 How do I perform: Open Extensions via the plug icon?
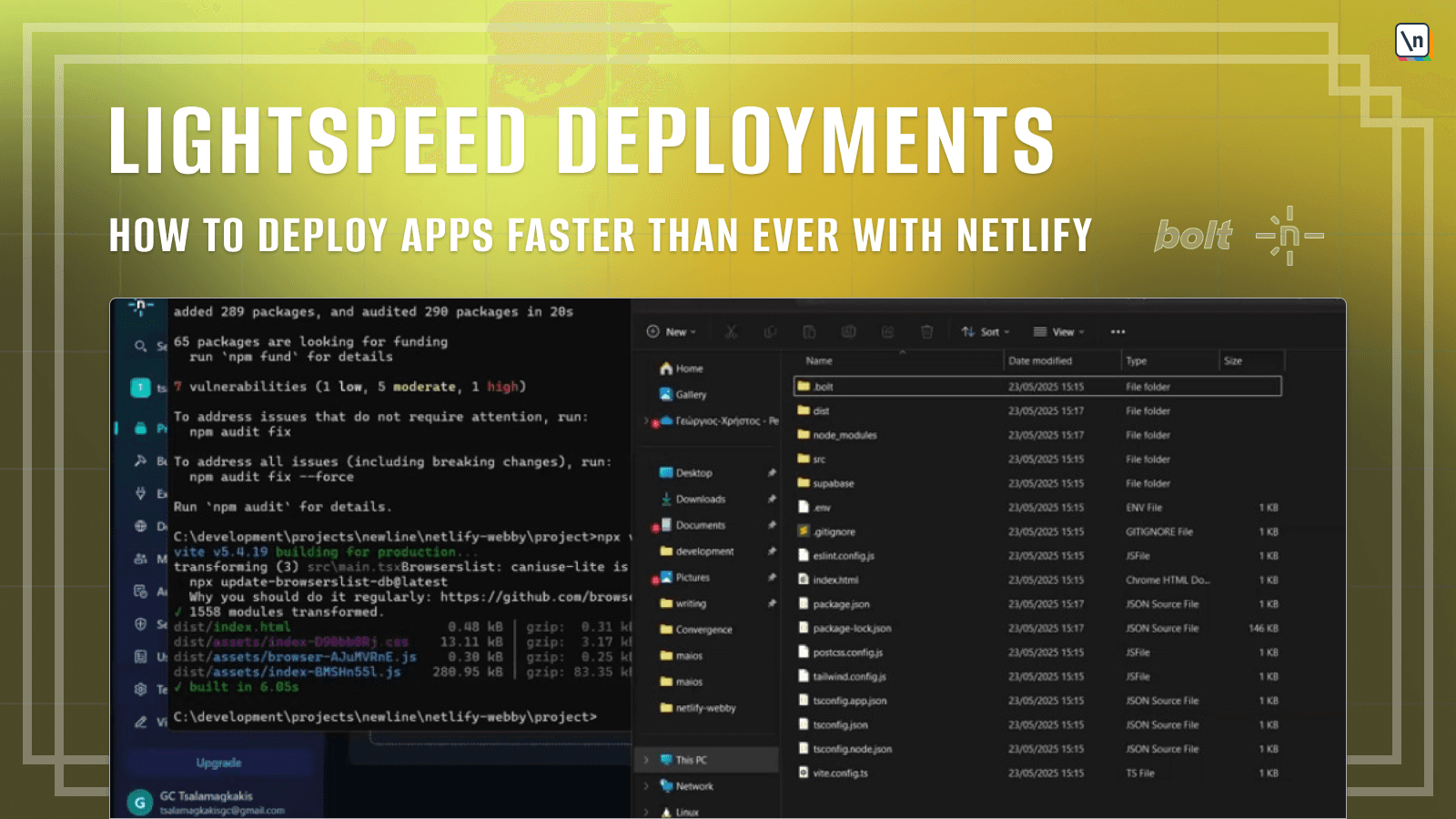point(140,493)
